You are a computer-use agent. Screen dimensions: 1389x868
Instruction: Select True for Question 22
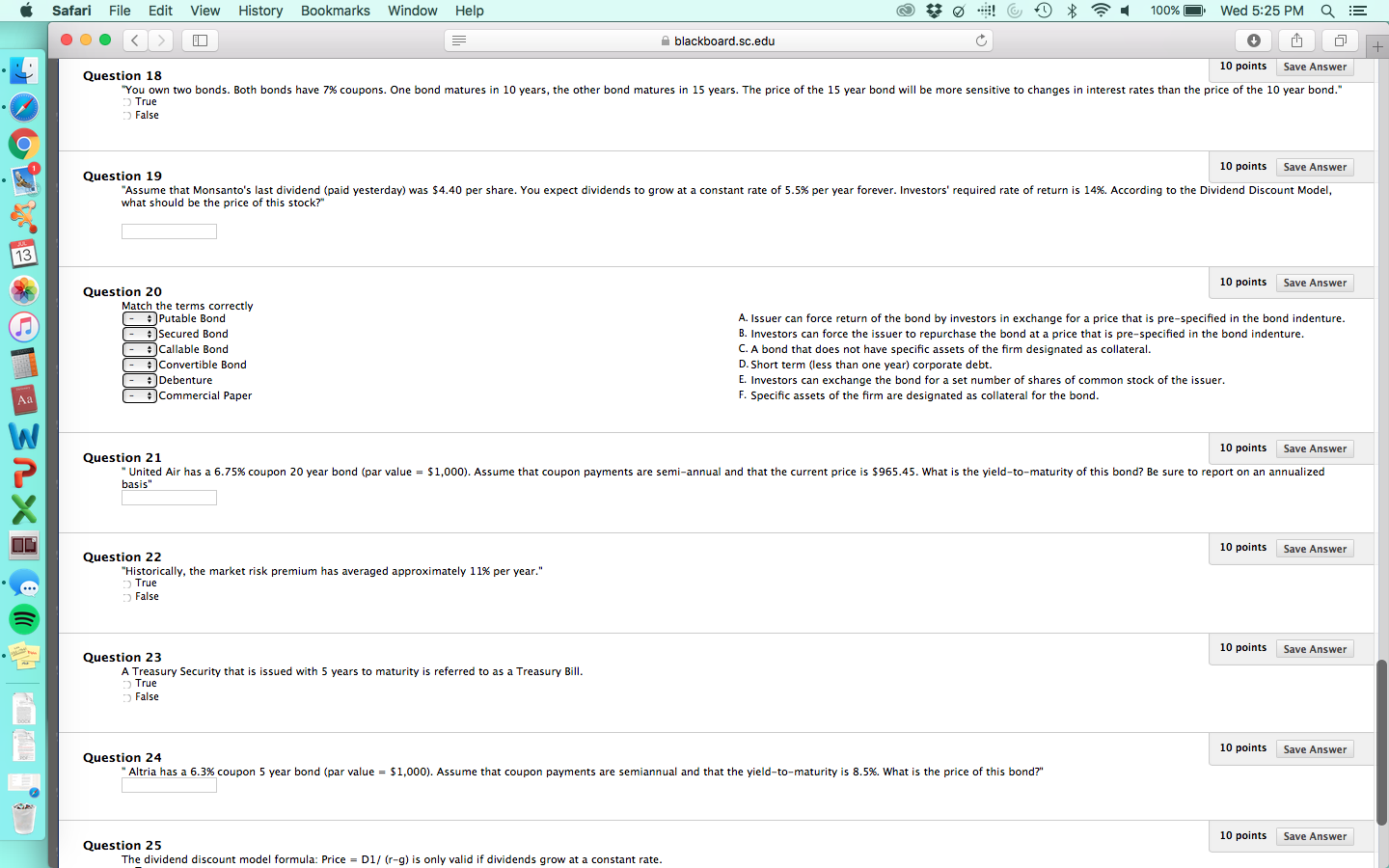point(126,583)
